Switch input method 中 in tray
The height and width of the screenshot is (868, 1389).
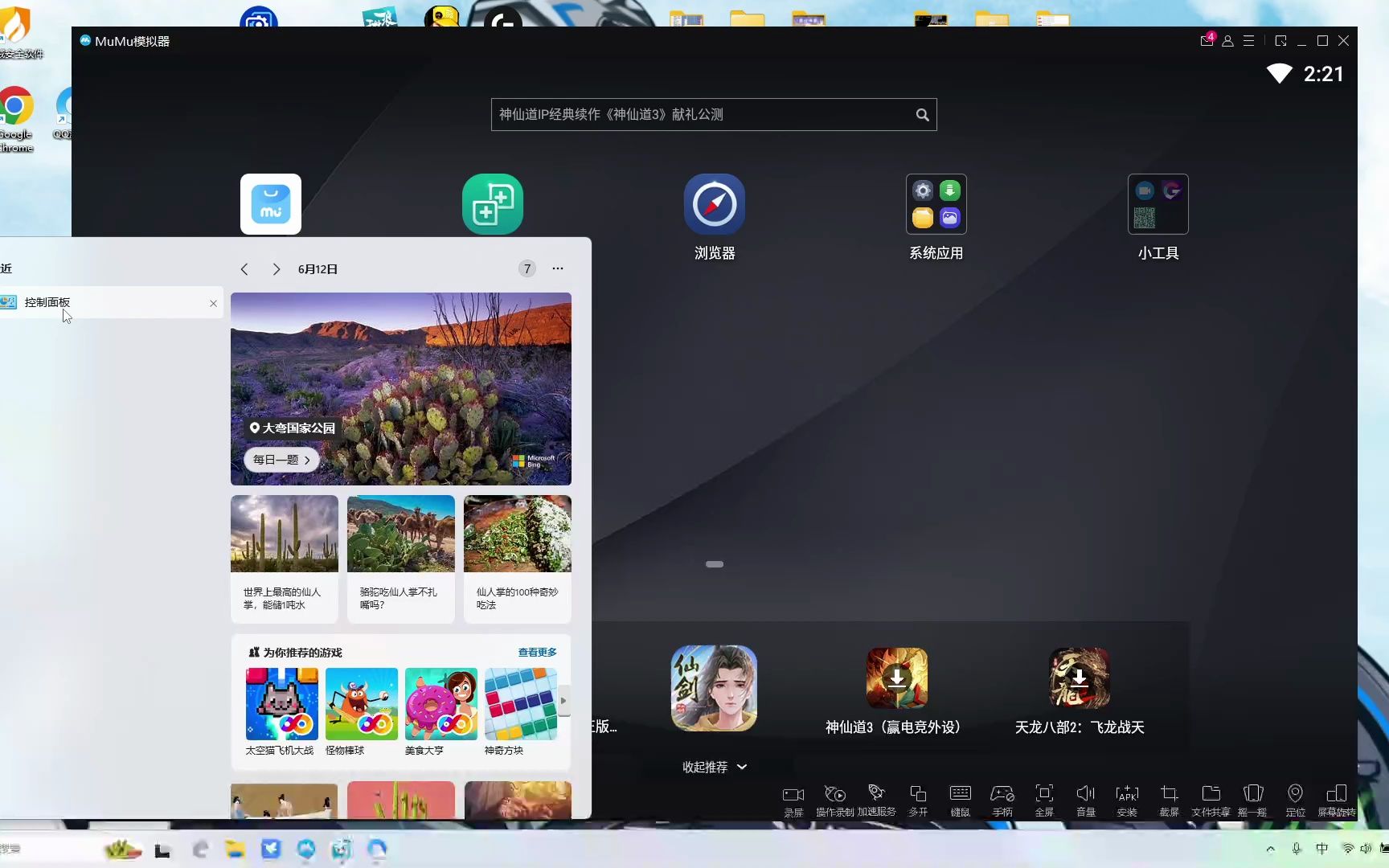click(x=1321, y=849)
